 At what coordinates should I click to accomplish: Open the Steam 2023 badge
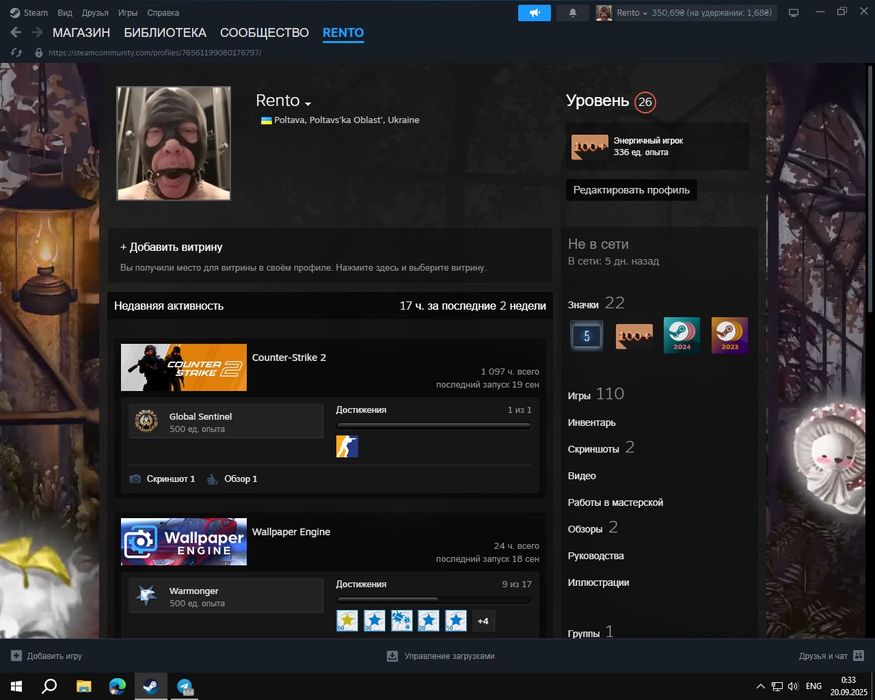point(729,335)
